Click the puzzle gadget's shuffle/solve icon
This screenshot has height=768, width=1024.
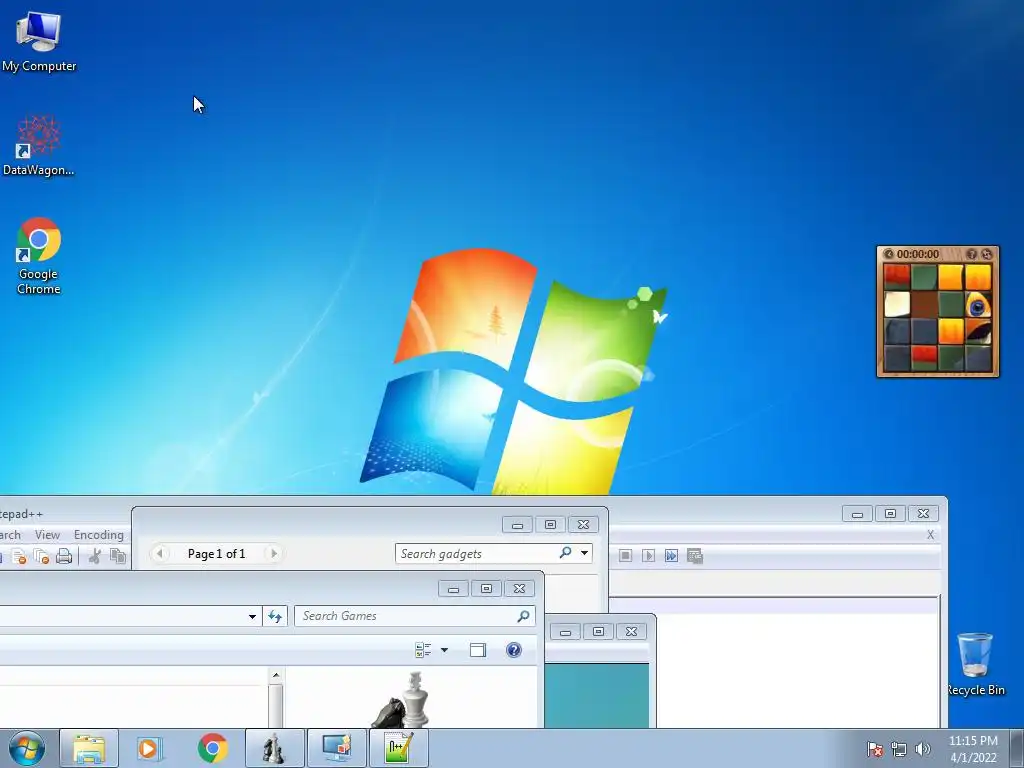tap(987, 254)
